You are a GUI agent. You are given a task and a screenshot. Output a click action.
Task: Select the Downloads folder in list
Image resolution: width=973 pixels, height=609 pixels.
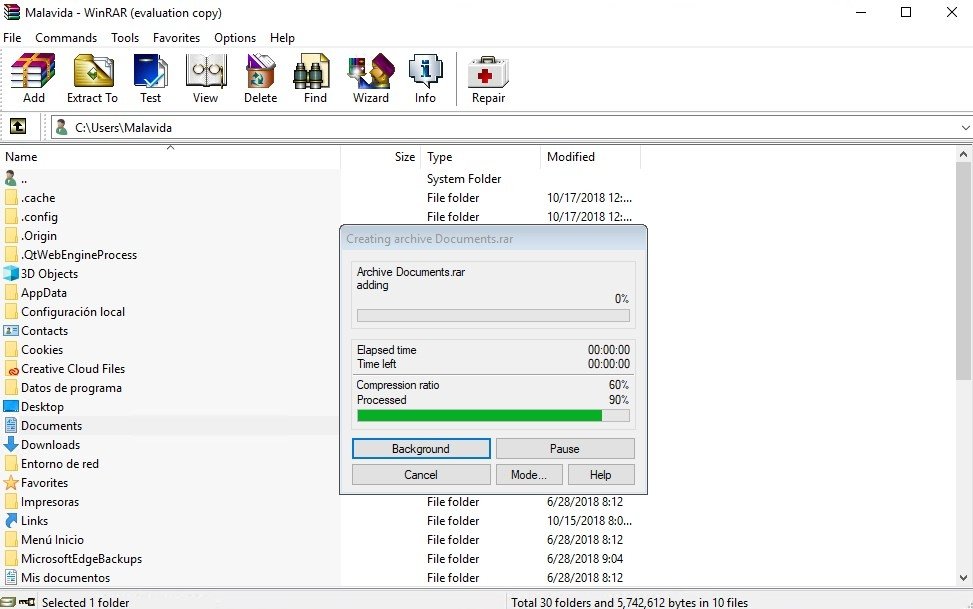(50, 445)
